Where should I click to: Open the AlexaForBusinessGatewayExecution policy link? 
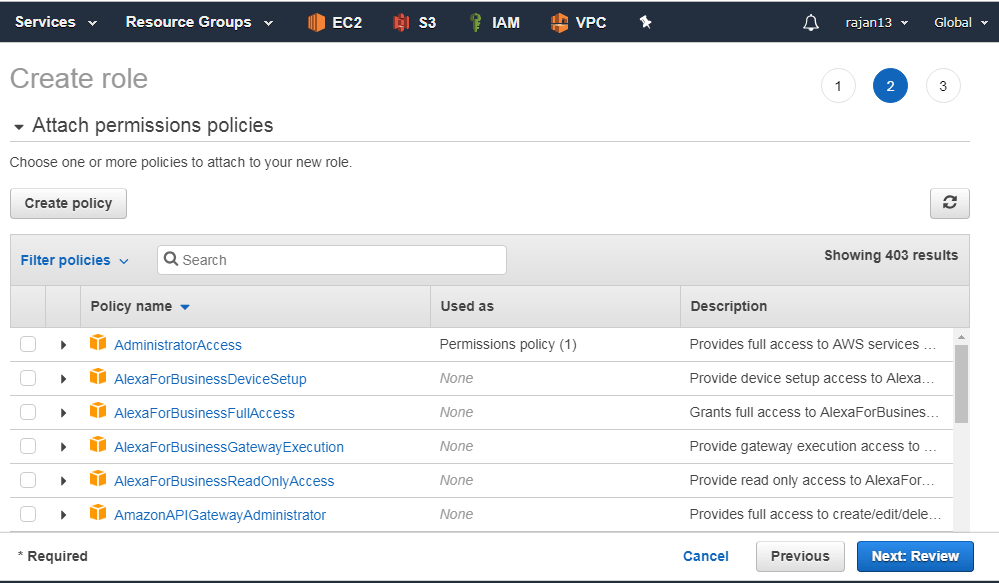229,447
